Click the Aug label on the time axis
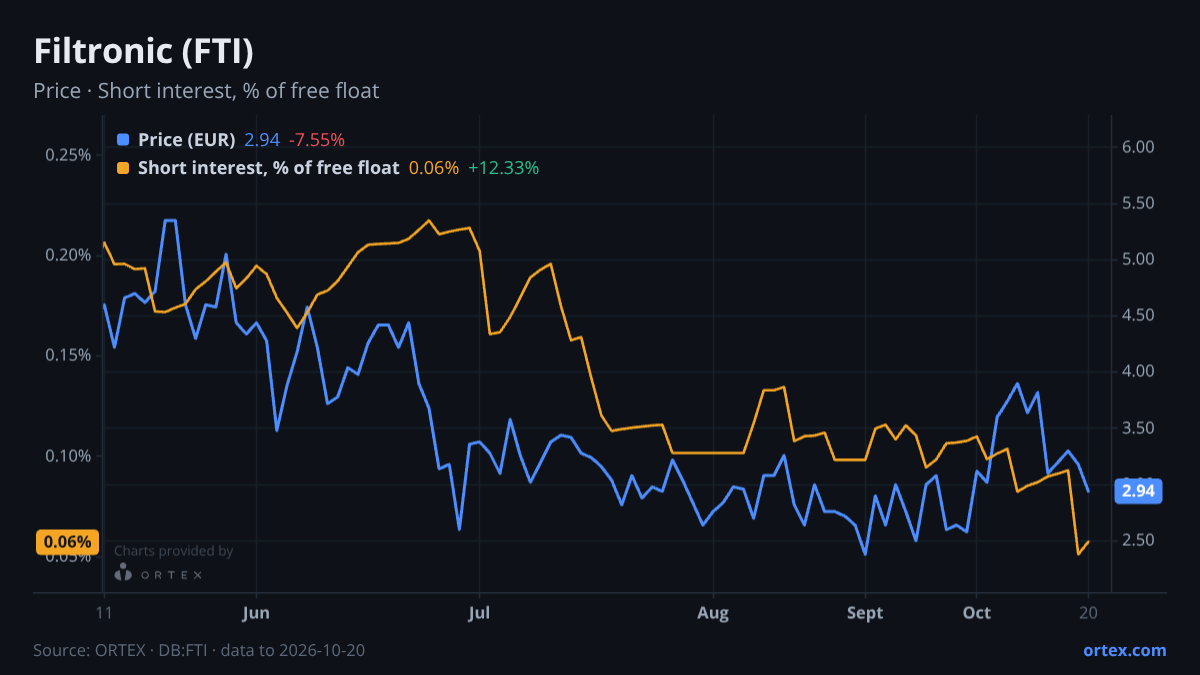 713,613
